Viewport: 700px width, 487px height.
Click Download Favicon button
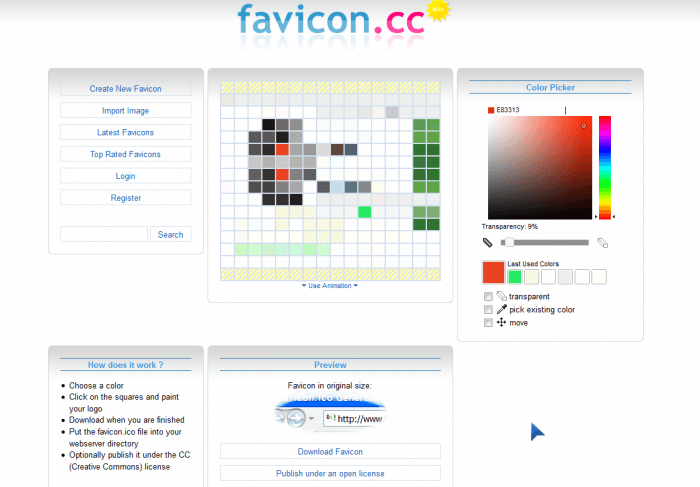pyautogui.click(x=330, y=452)
